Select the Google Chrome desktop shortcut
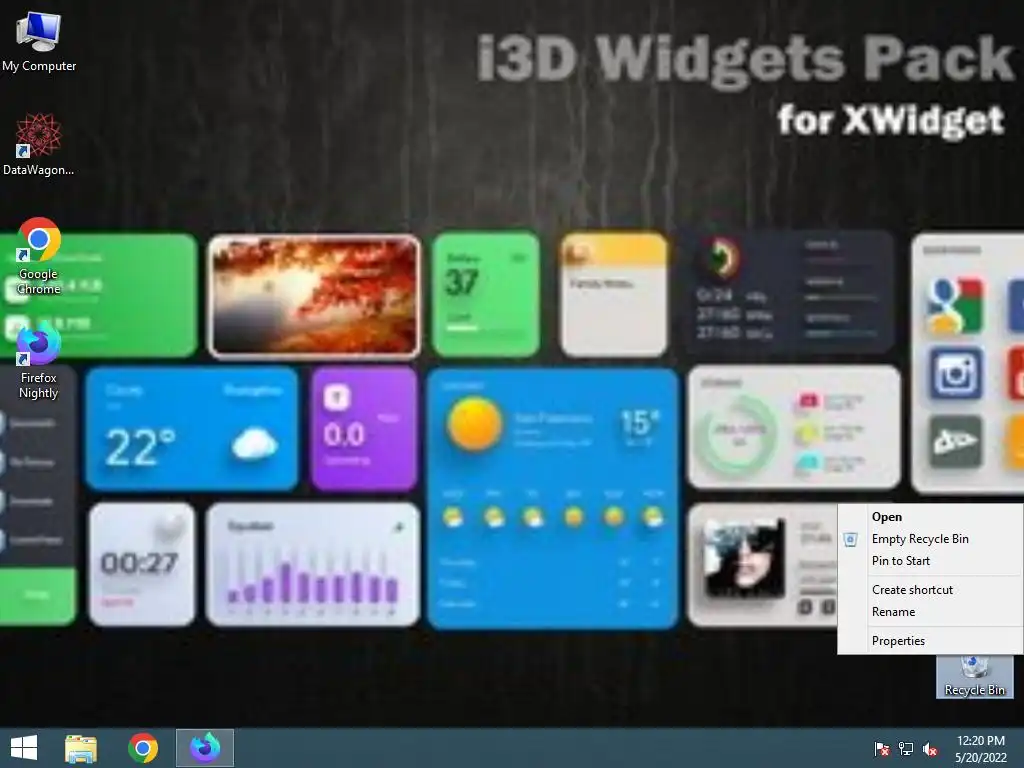This screenshot has width=1024, height=768. click(39, 256)
